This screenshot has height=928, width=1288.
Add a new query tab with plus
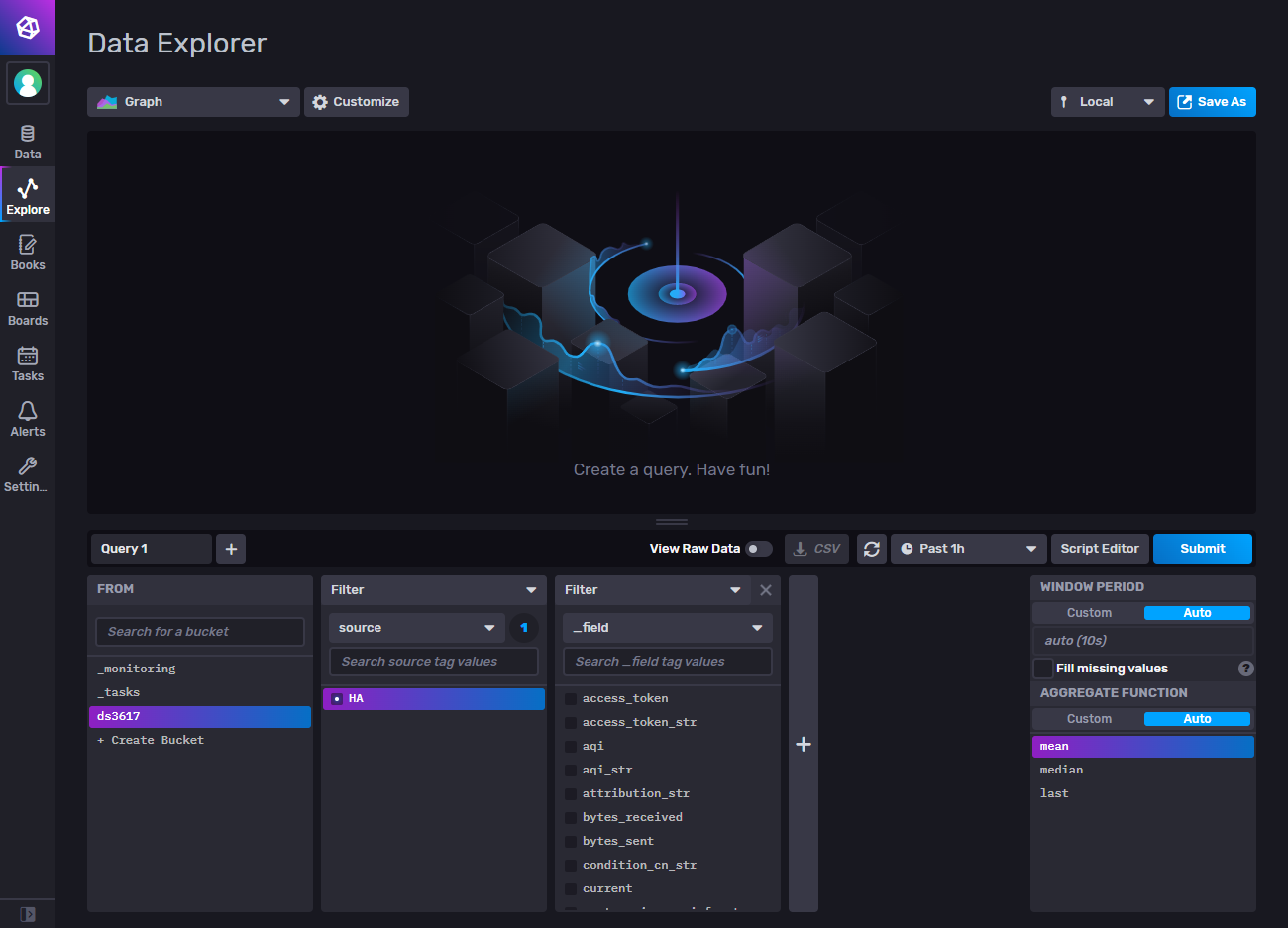click(231, 549)
